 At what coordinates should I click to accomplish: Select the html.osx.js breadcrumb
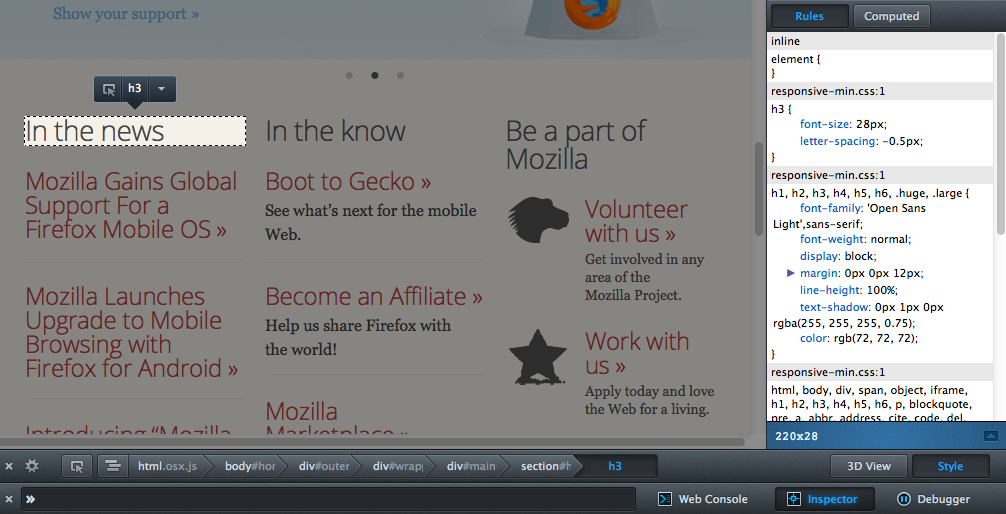coord(167,466)
